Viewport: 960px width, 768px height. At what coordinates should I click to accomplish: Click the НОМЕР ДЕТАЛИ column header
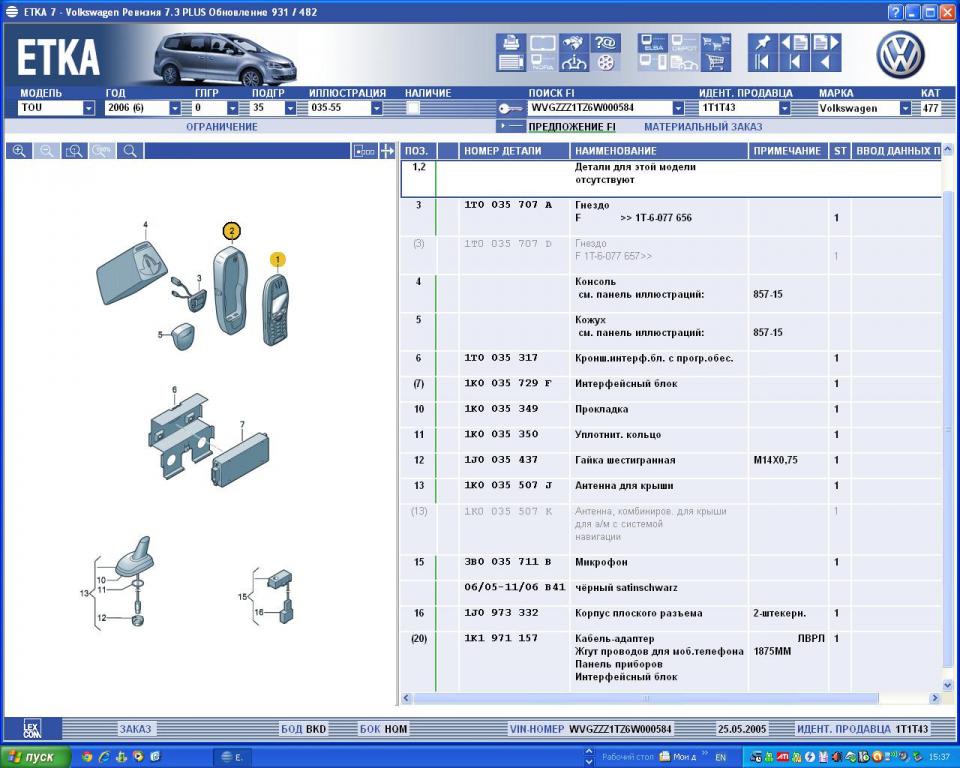[x=514, y=151]
